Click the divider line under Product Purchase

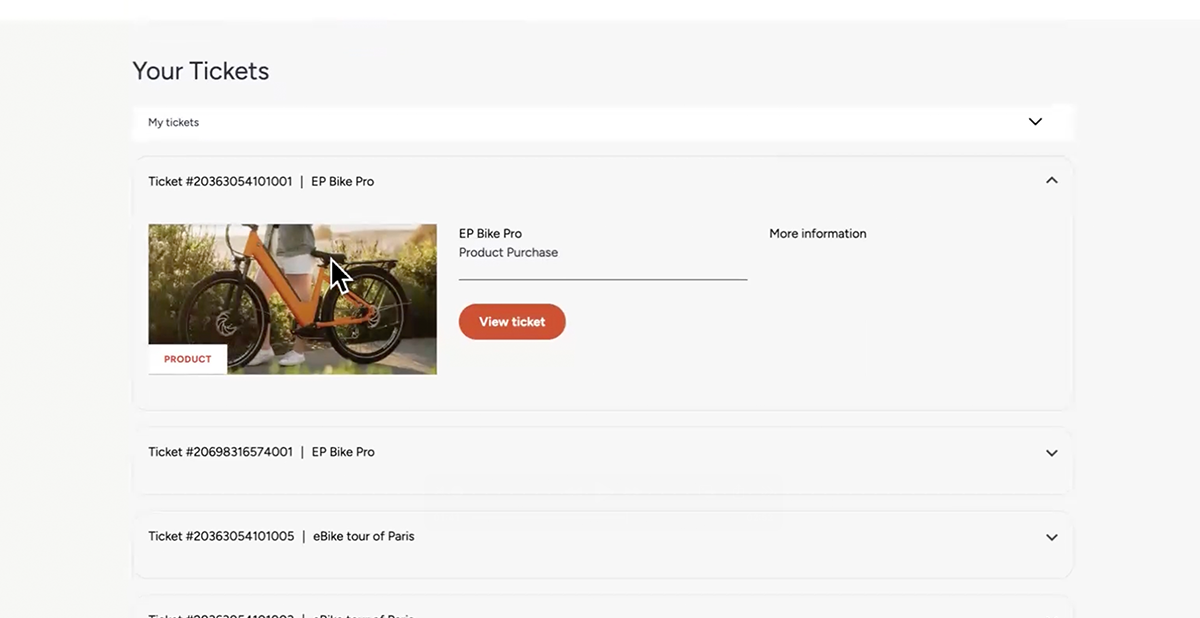pyautogui.click(x=602, y=280)
